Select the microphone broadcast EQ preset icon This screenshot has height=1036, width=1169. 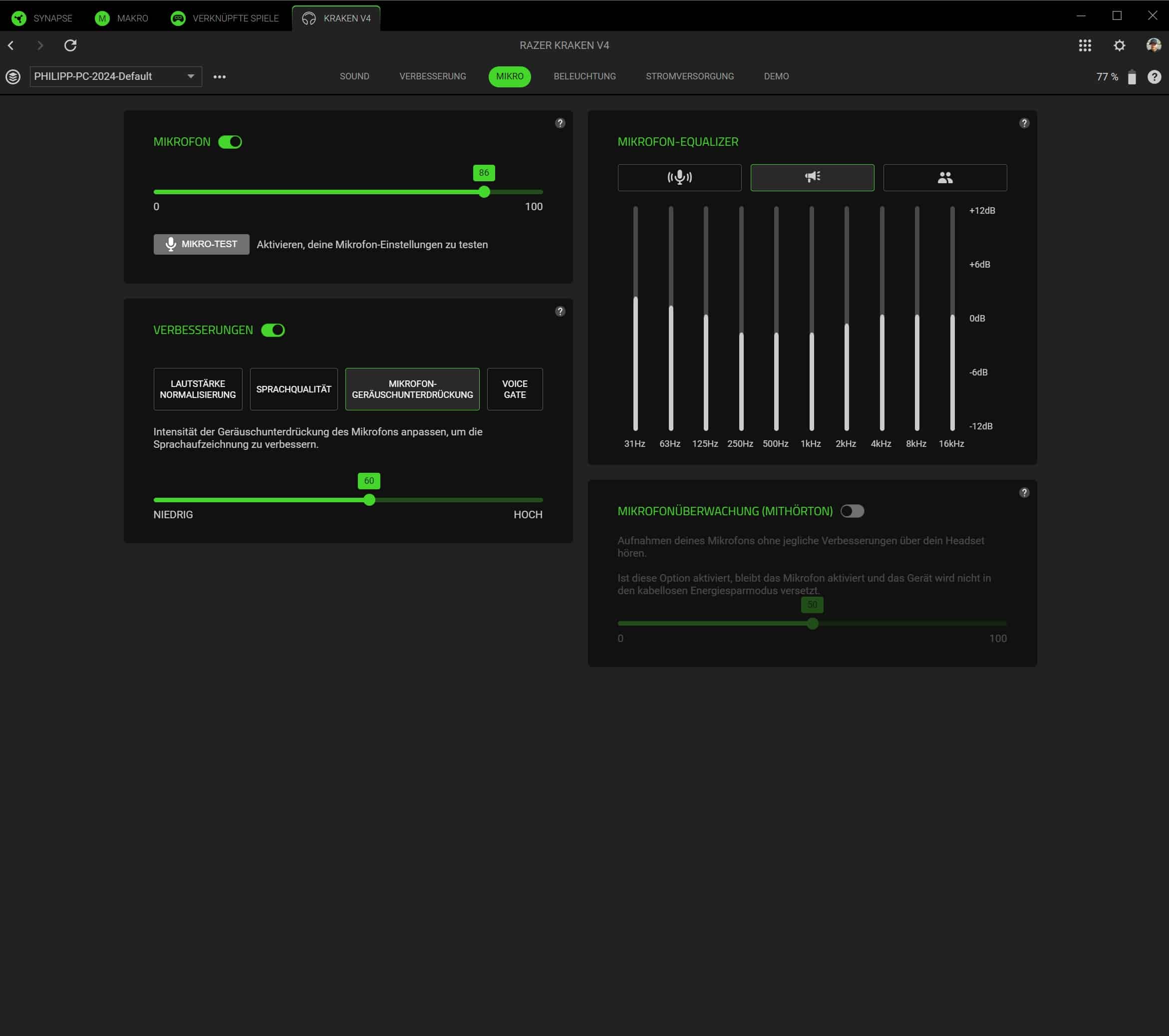click(679, 177)
